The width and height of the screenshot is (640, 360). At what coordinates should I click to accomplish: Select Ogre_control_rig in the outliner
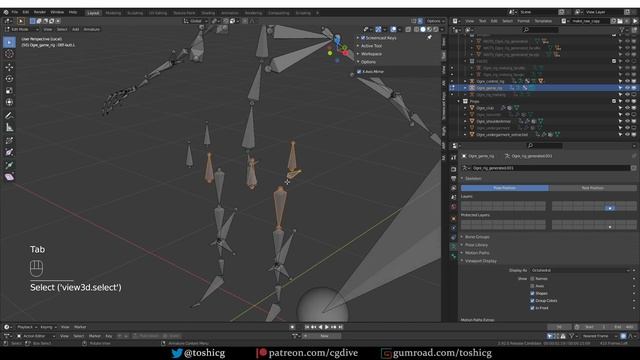click(x=490, y=81)
